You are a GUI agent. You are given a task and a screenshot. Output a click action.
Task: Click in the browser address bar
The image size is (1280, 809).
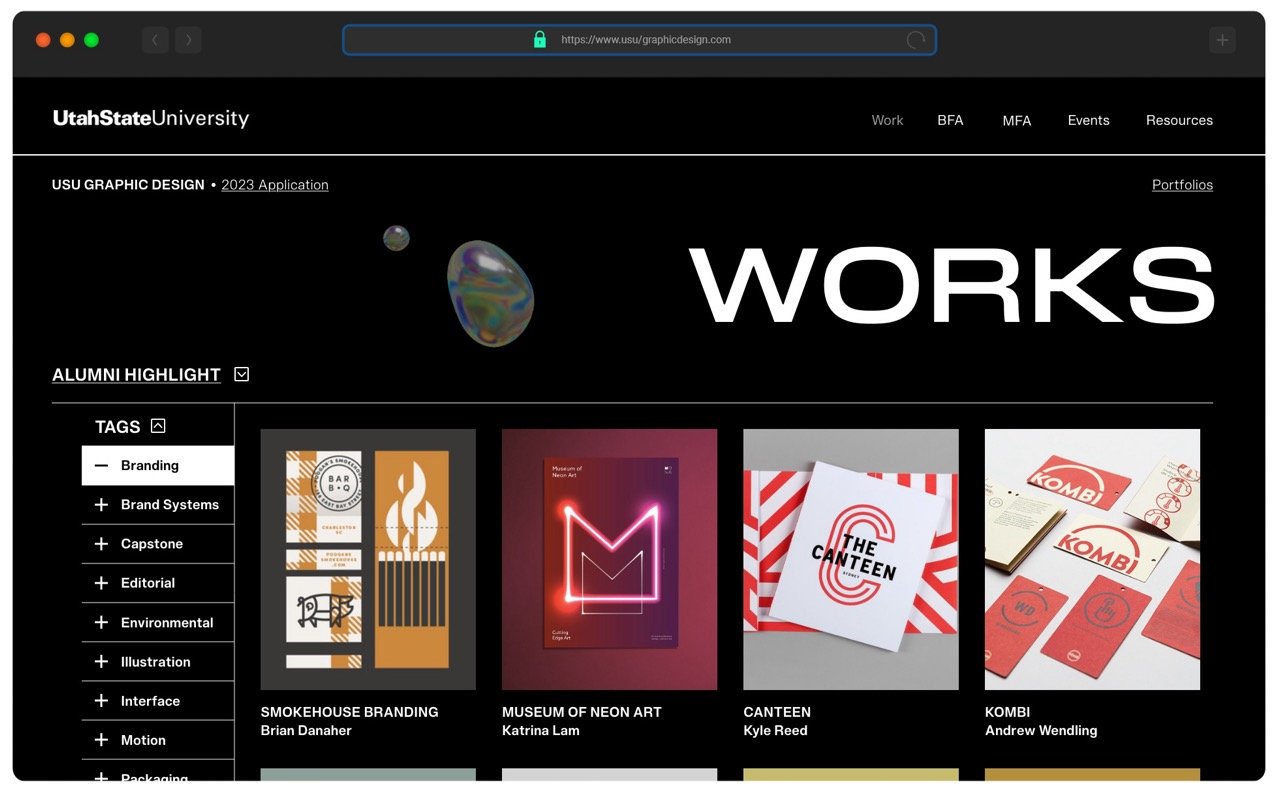[x=639, y=40]
